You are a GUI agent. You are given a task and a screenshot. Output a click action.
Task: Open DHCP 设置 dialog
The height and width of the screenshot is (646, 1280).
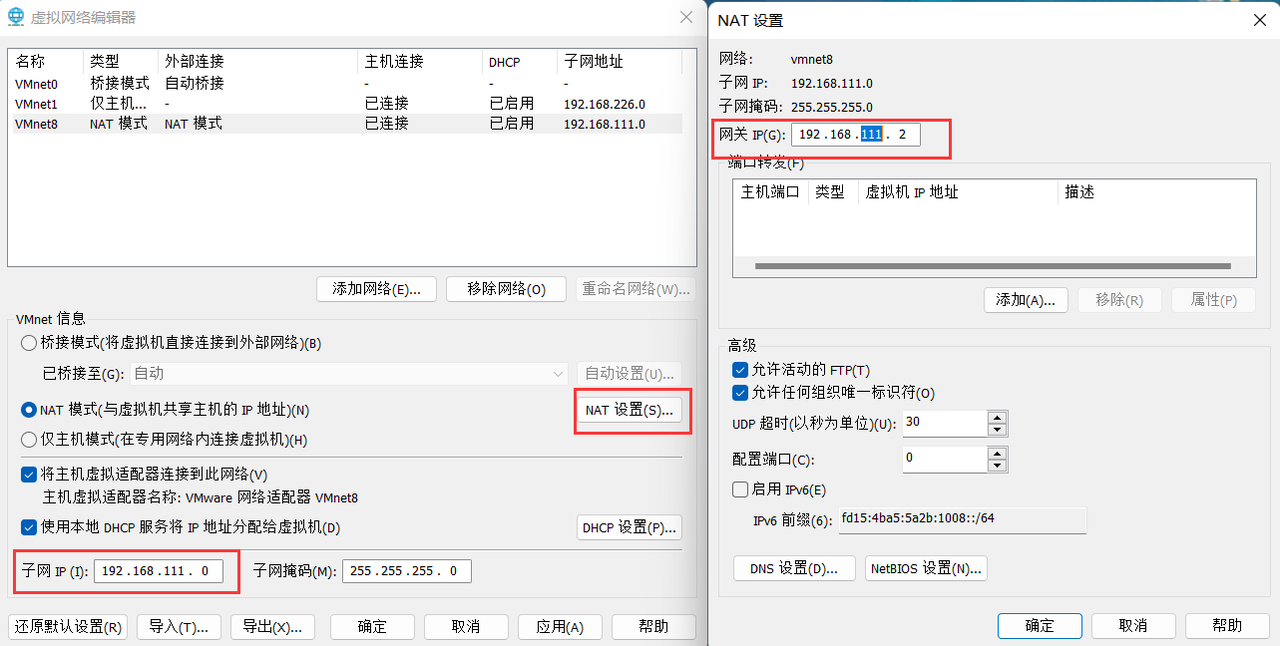click(630, 527)
